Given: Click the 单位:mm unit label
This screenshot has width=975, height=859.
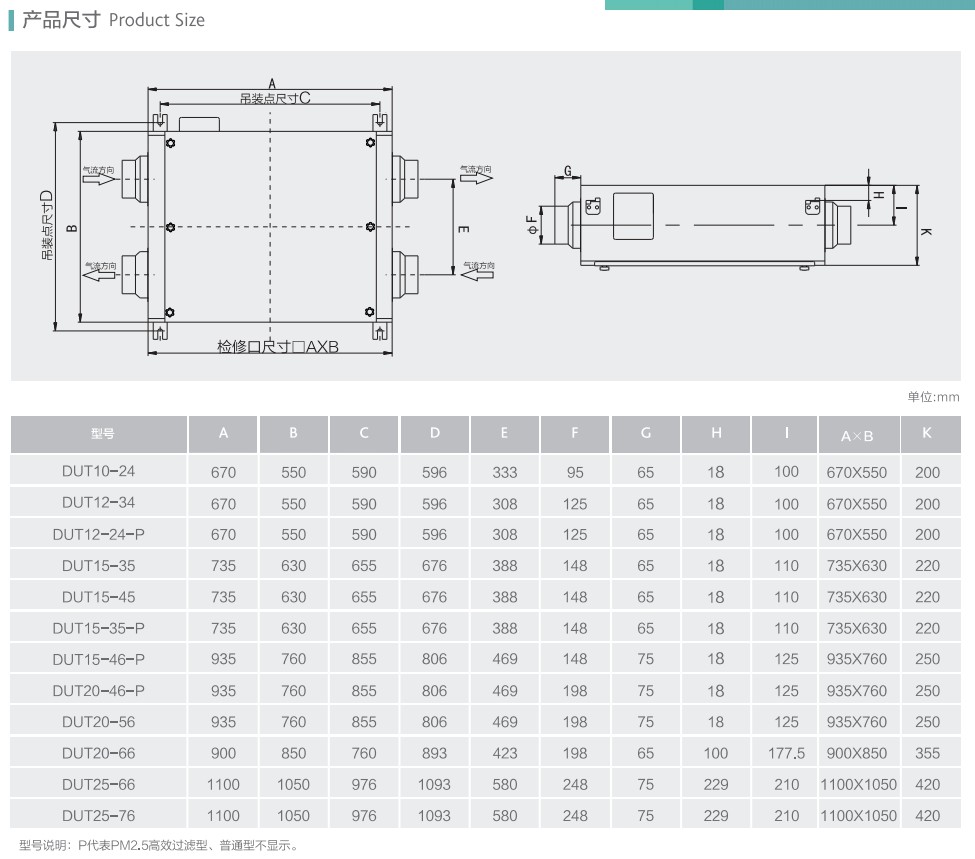Looking at the screenshot, I should (x=932, y=397).
